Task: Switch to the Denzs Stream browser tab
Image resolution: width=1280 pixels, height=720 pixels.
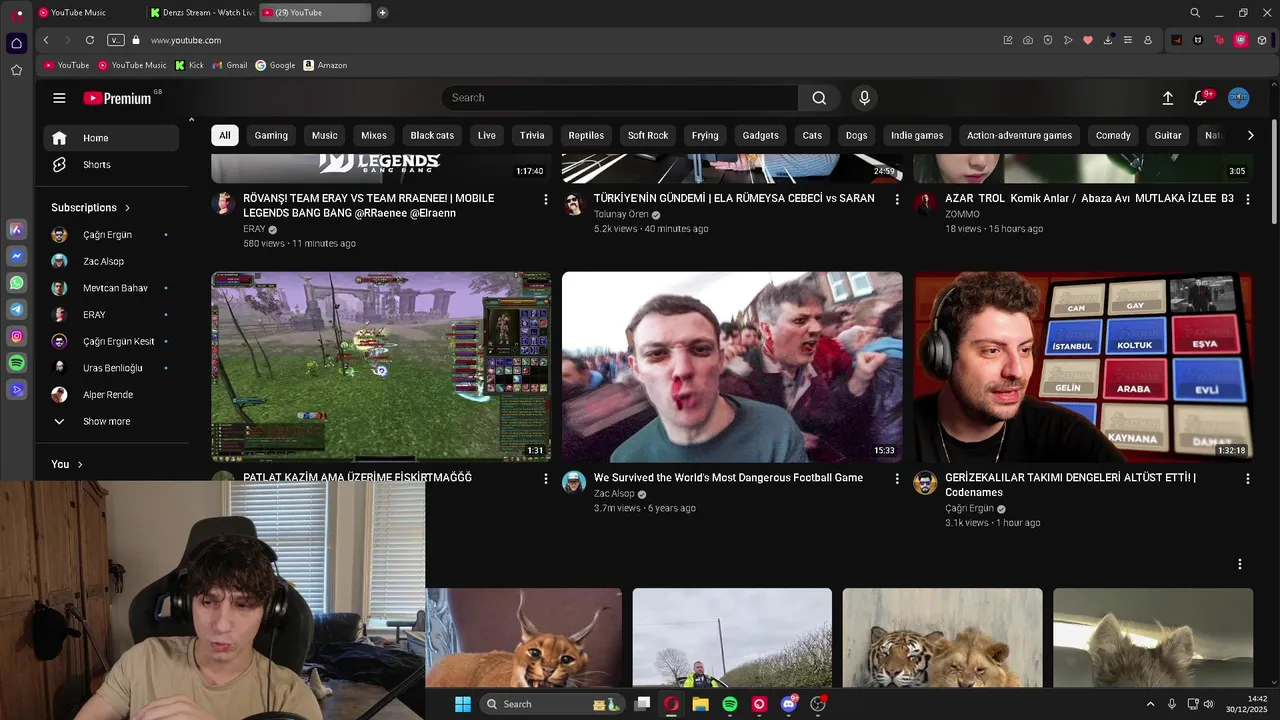Action: tap(203, 13)
